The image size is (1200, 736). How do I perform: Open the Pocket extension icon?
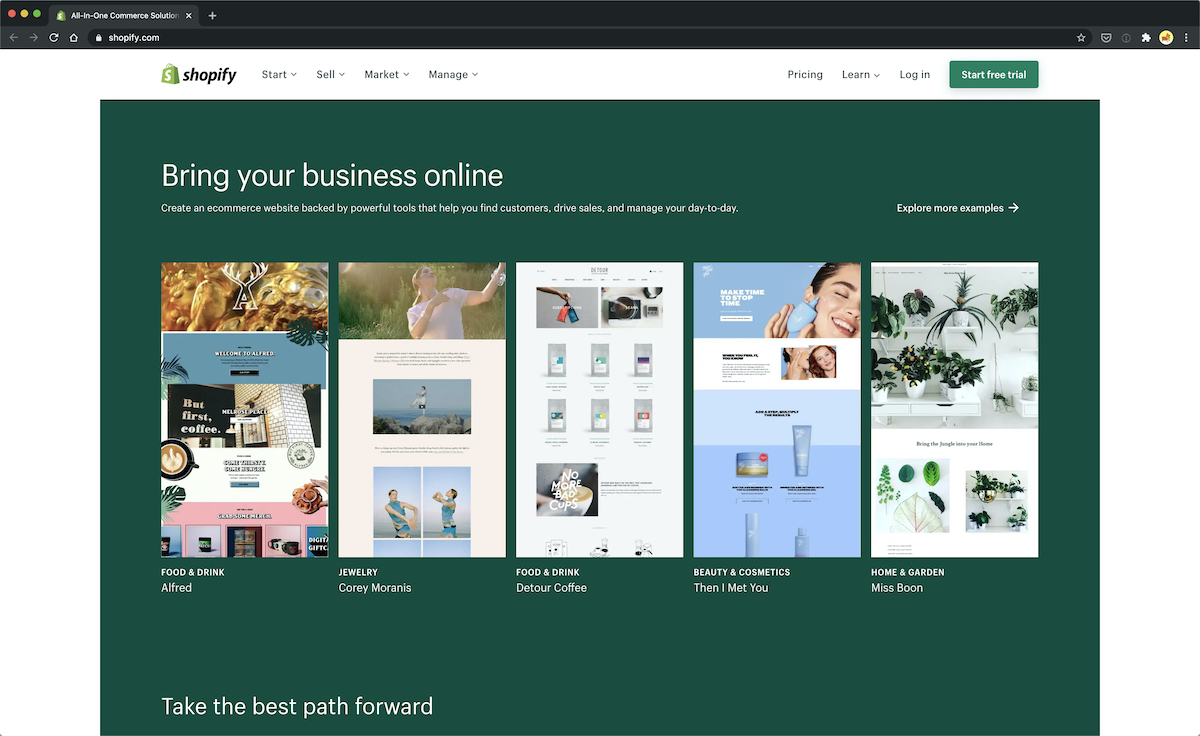[x=1107, y=37]
